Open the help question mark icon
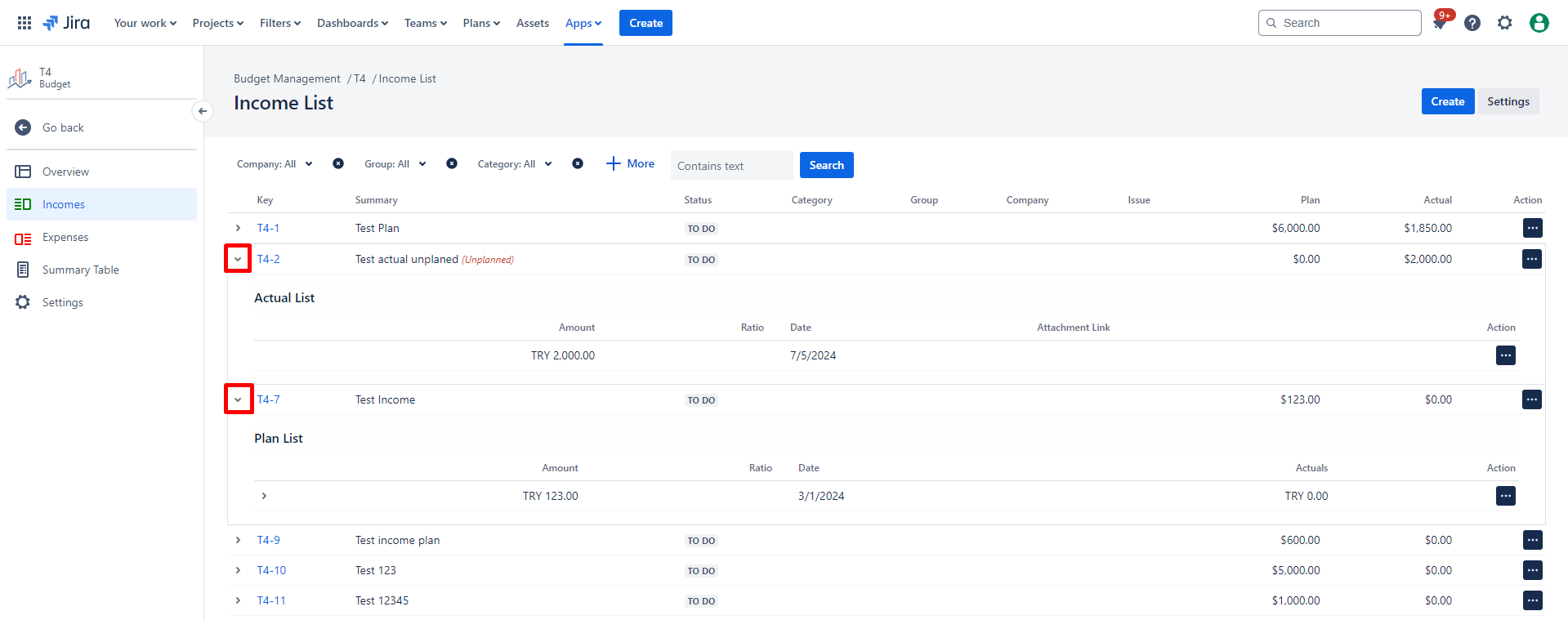Screen dimensions: 1568x620 1472,23
